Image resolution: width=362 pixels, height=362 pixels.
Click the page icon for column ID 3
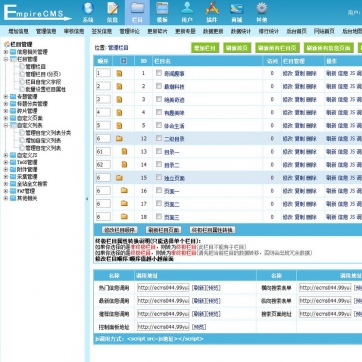[119, 100]
